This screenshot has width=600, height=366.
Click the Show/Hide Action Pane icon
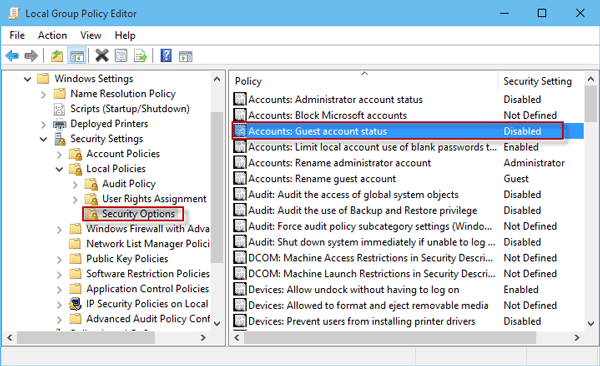pos(186,56)
